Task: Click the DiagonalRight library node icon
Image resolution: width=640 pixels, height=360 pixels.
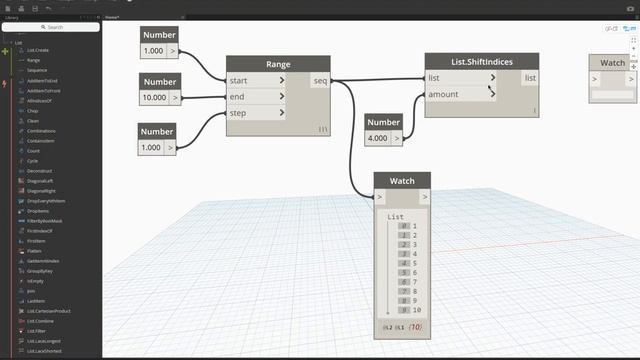Action: [x=21, y=191]
